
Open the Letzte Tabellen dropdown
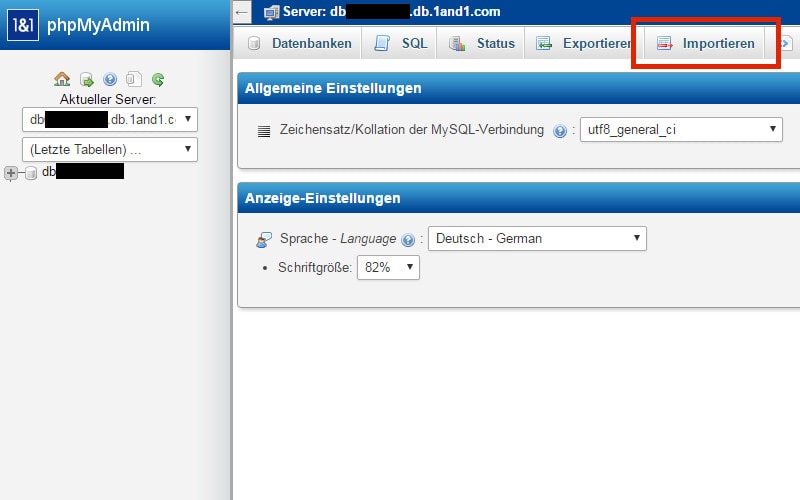point(110,149)
